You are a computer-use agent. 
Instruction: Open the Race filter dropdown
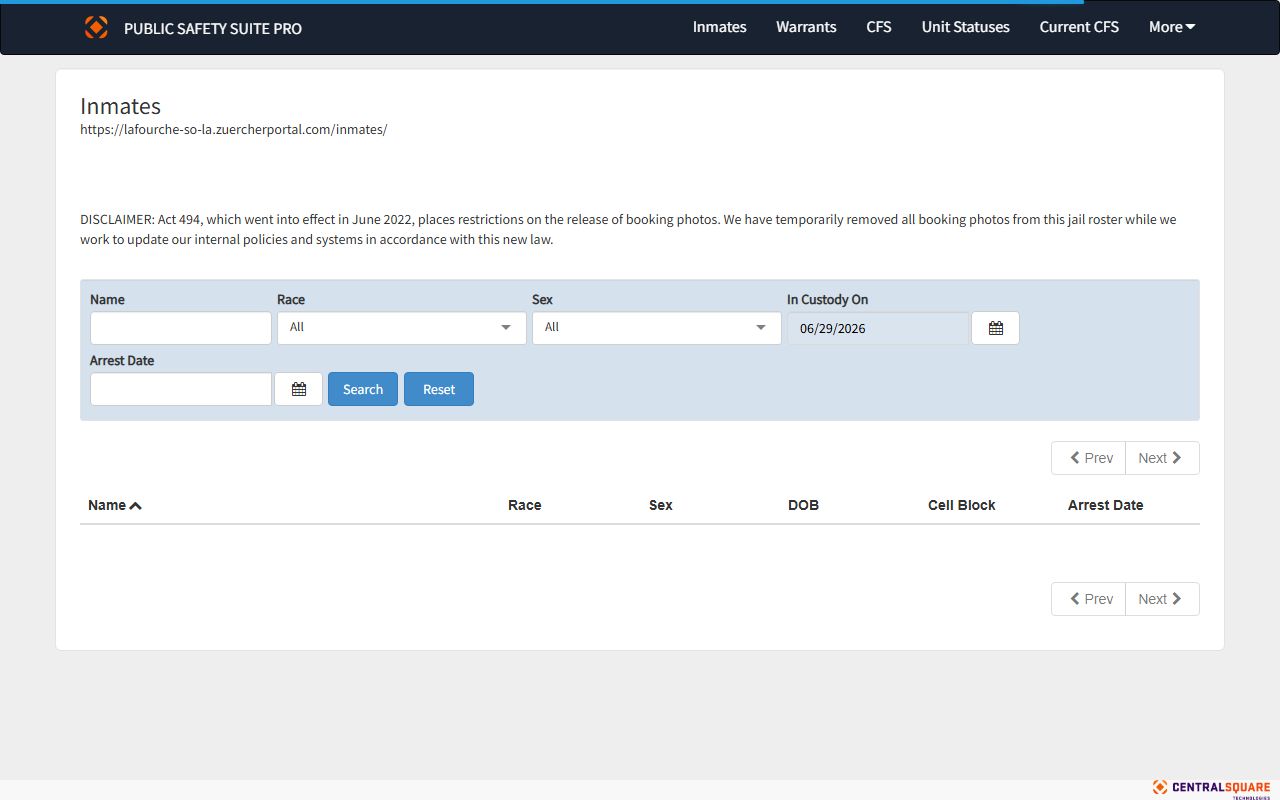(x=402, y=328)
